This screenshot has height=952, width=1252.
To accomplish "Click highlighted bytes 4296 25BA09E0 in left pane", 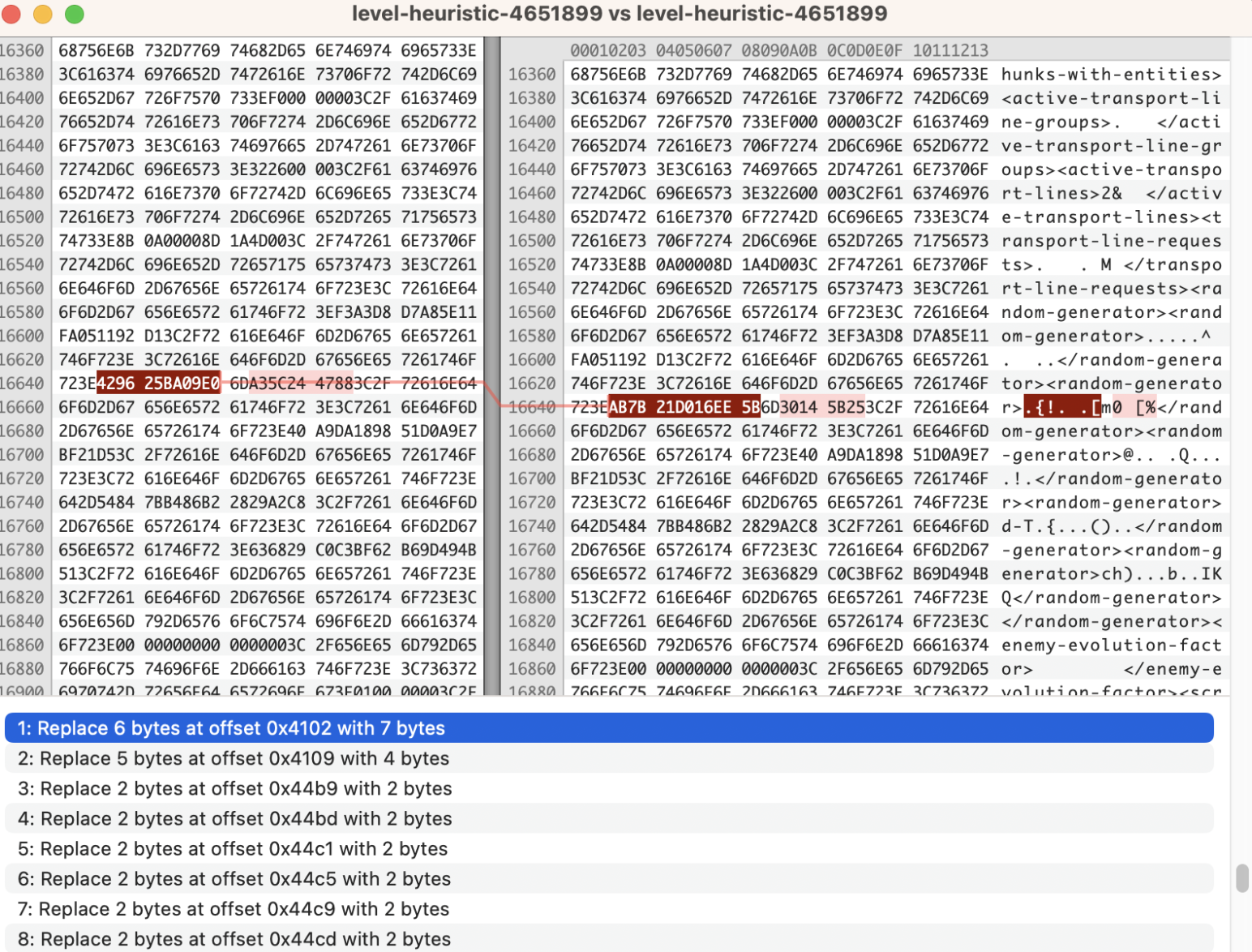I will (x=158, y=384).
